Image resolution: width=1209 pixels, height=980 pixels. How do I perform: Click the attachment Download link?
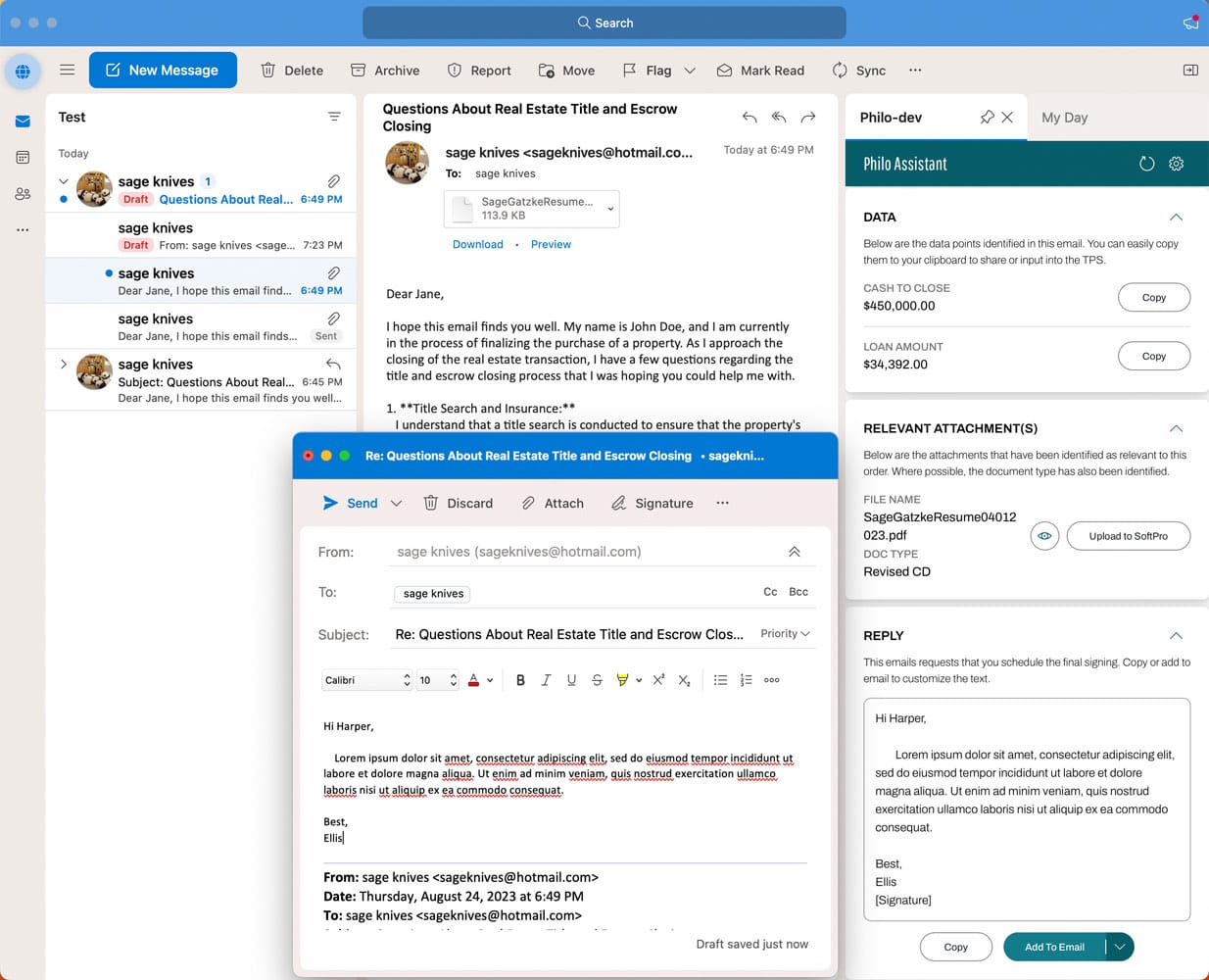[x=477, y=245]
